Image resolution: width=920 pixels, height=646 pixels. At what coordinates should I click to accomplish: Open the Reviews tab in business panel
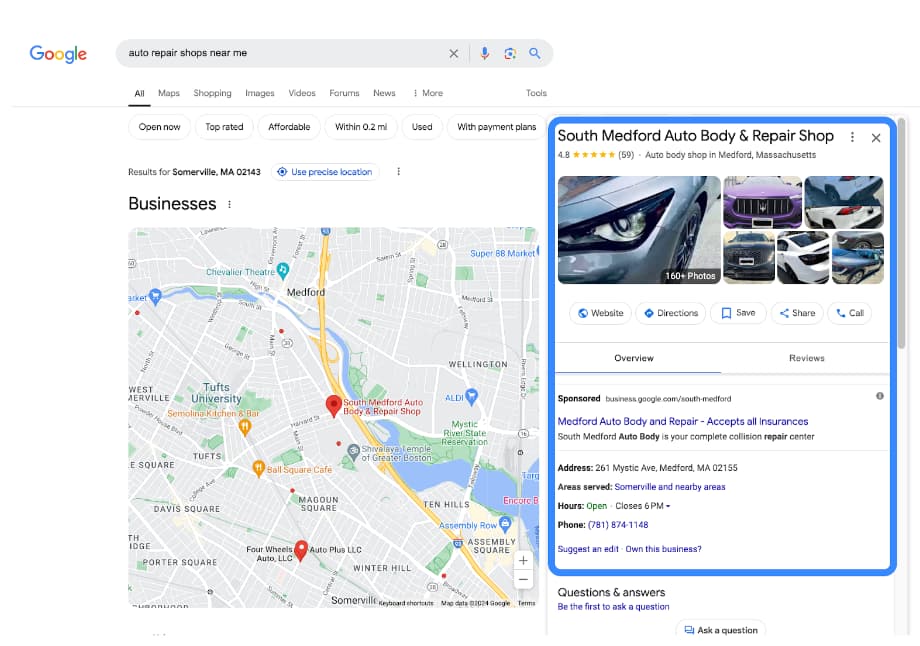point(806,358)
